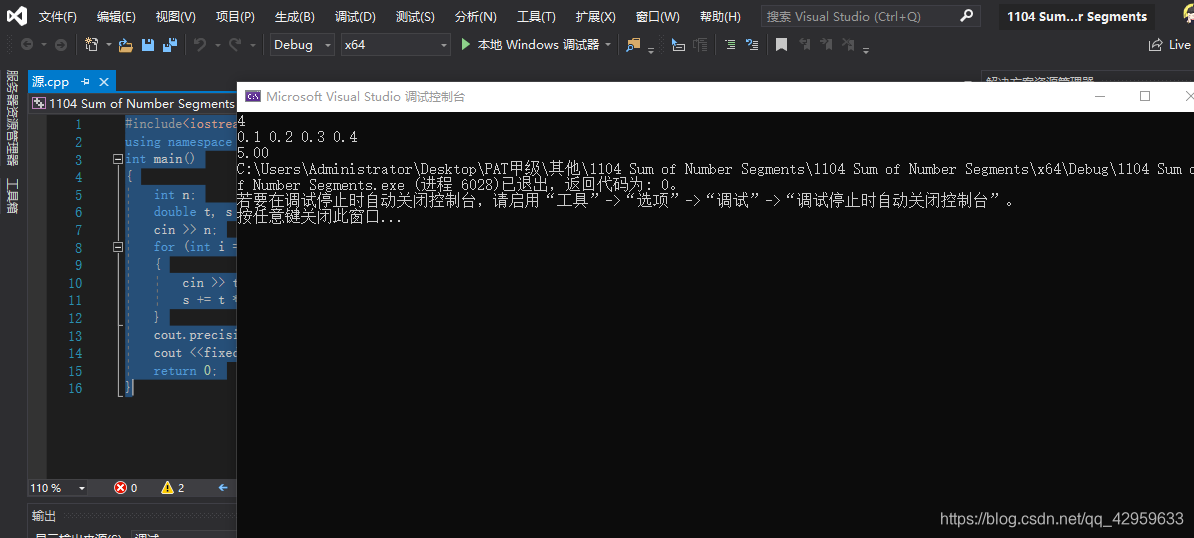Click the 1104 Sum...r Segments solution name
1194x538 pixels.
click(x=1077, y=17)
